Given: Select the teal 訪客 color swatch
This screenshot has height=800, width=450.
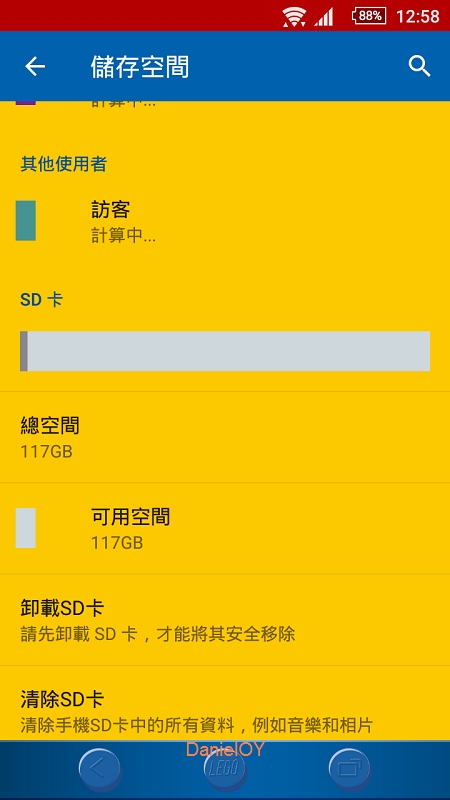Looking at the screenshot, I should [x=26, y=220].
